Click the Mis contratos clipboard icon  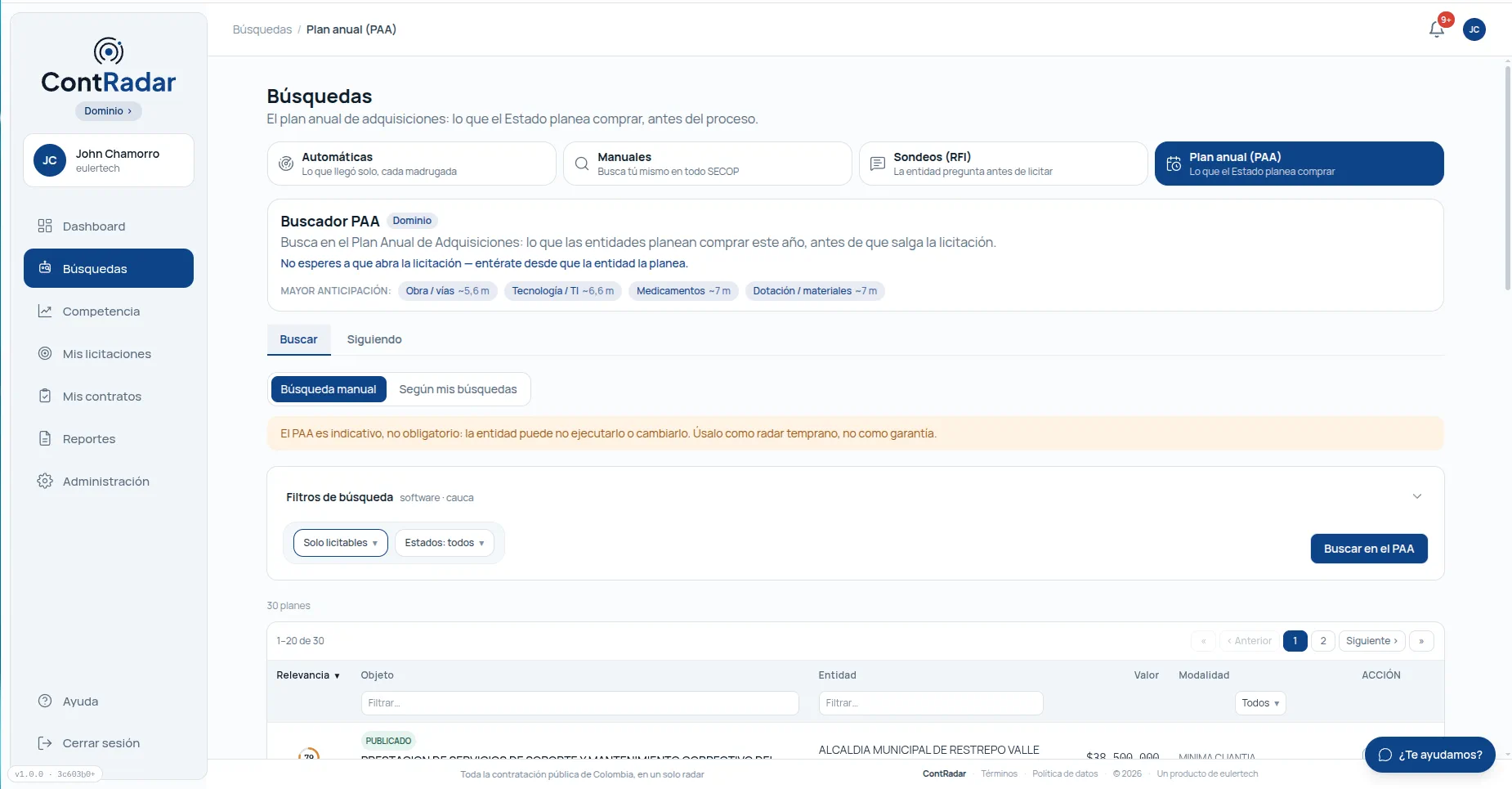[x=45, y=396]
